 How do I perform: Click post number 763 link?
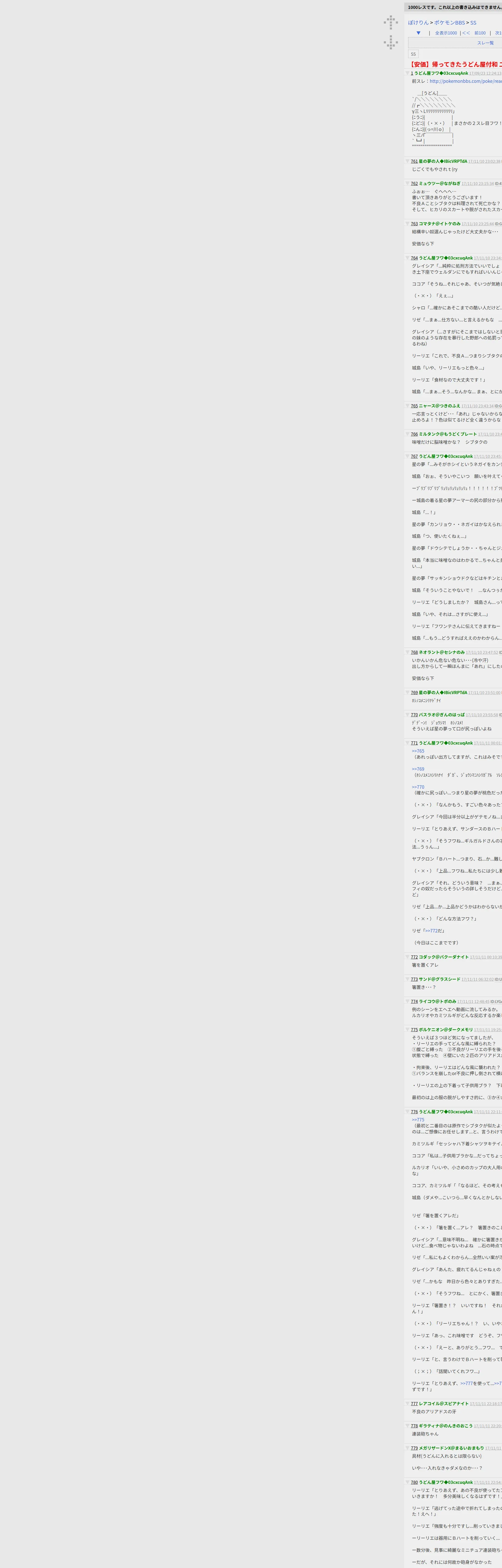[x=414, y=223]
